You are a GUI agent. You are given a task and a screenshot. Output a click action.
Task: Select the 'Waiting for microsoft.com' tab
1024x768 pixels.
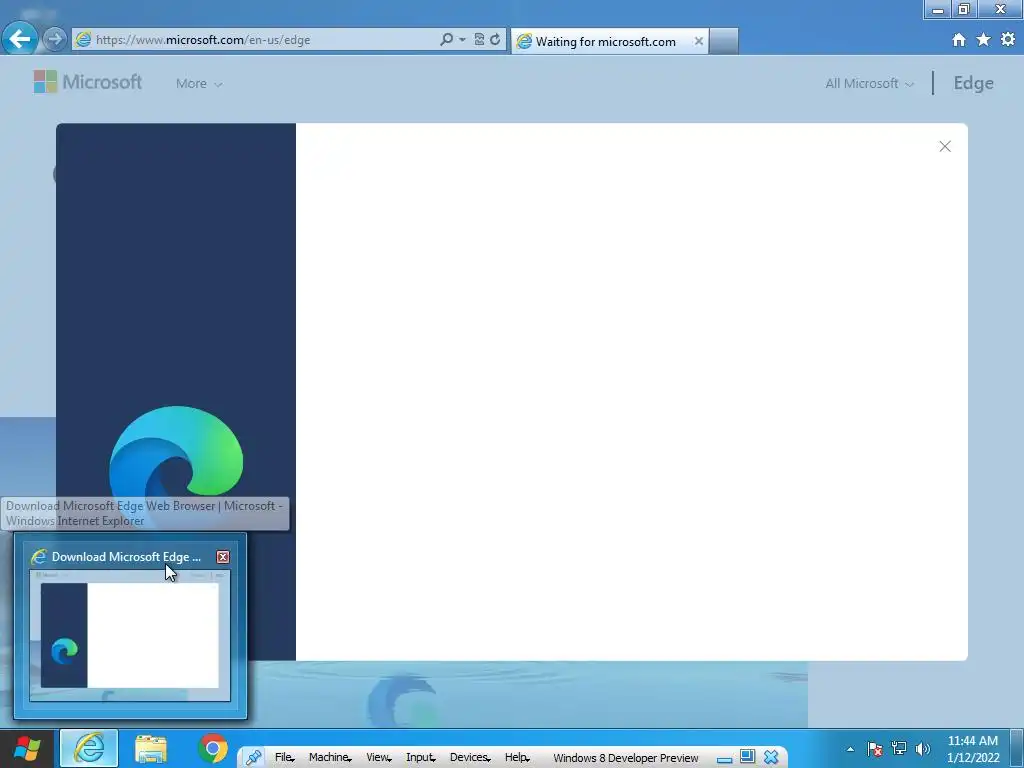point(604,41)
